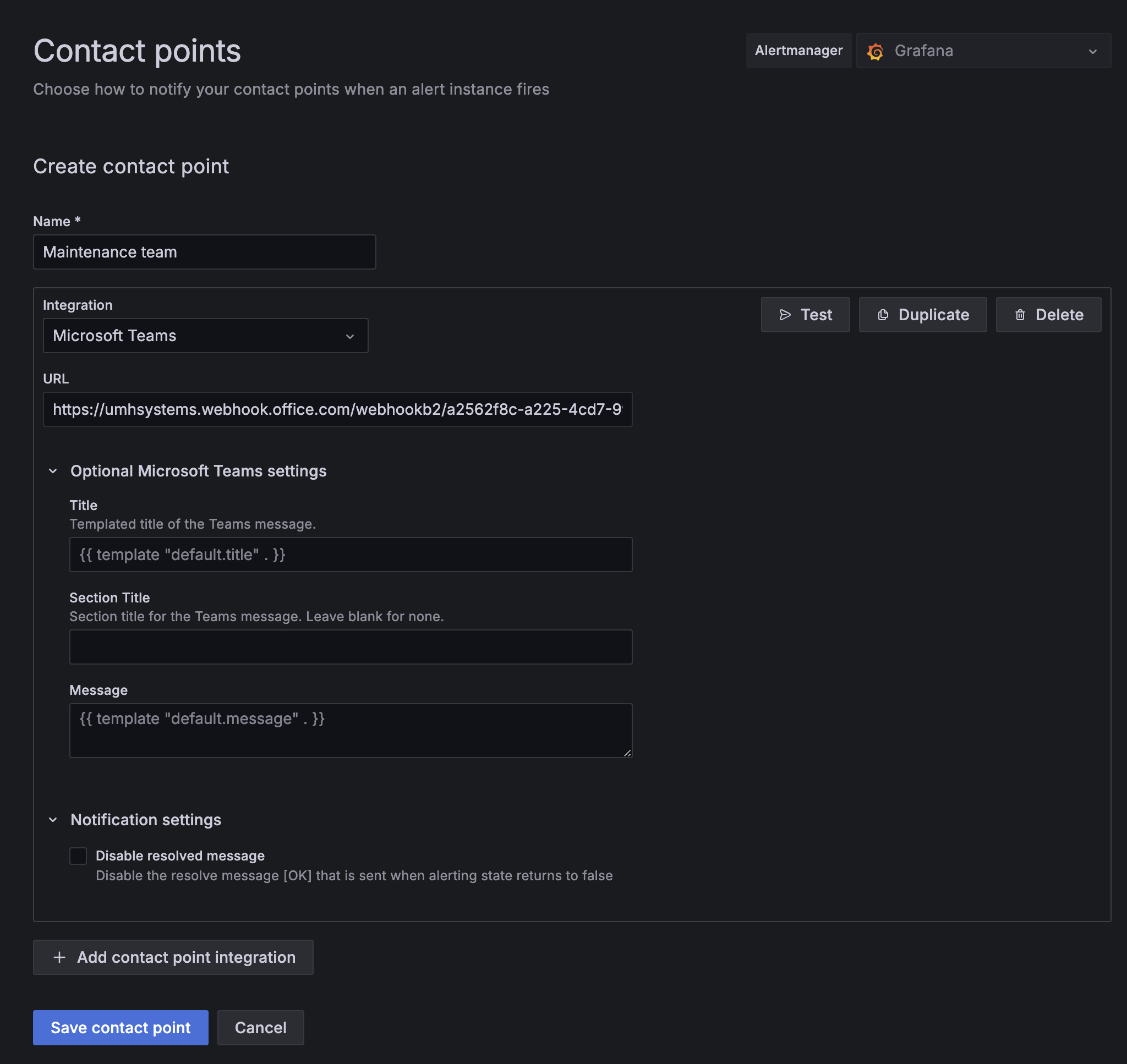Enable Disable resolved message checkbox
1127x1064 pixels.
coord(78,855)
